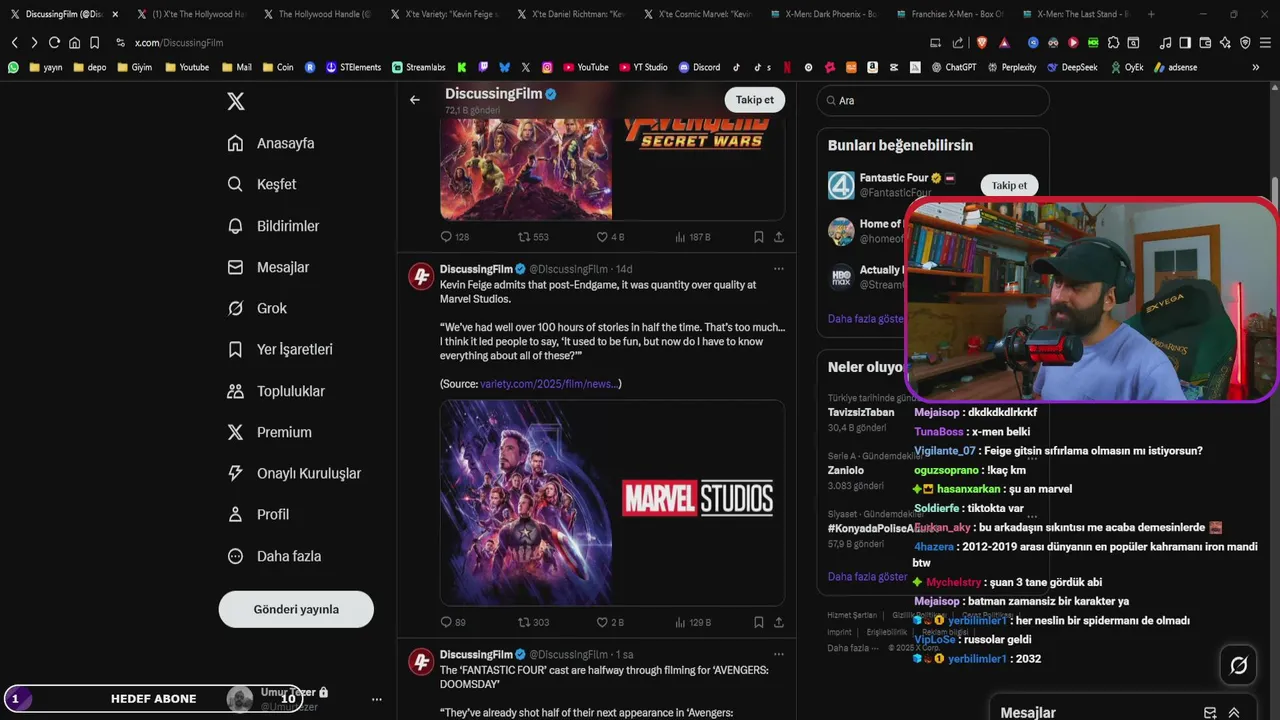The image size is (1280, 720).
Task: Switch to X-Men: The Last Stand tab
Action: (1074, 14)
